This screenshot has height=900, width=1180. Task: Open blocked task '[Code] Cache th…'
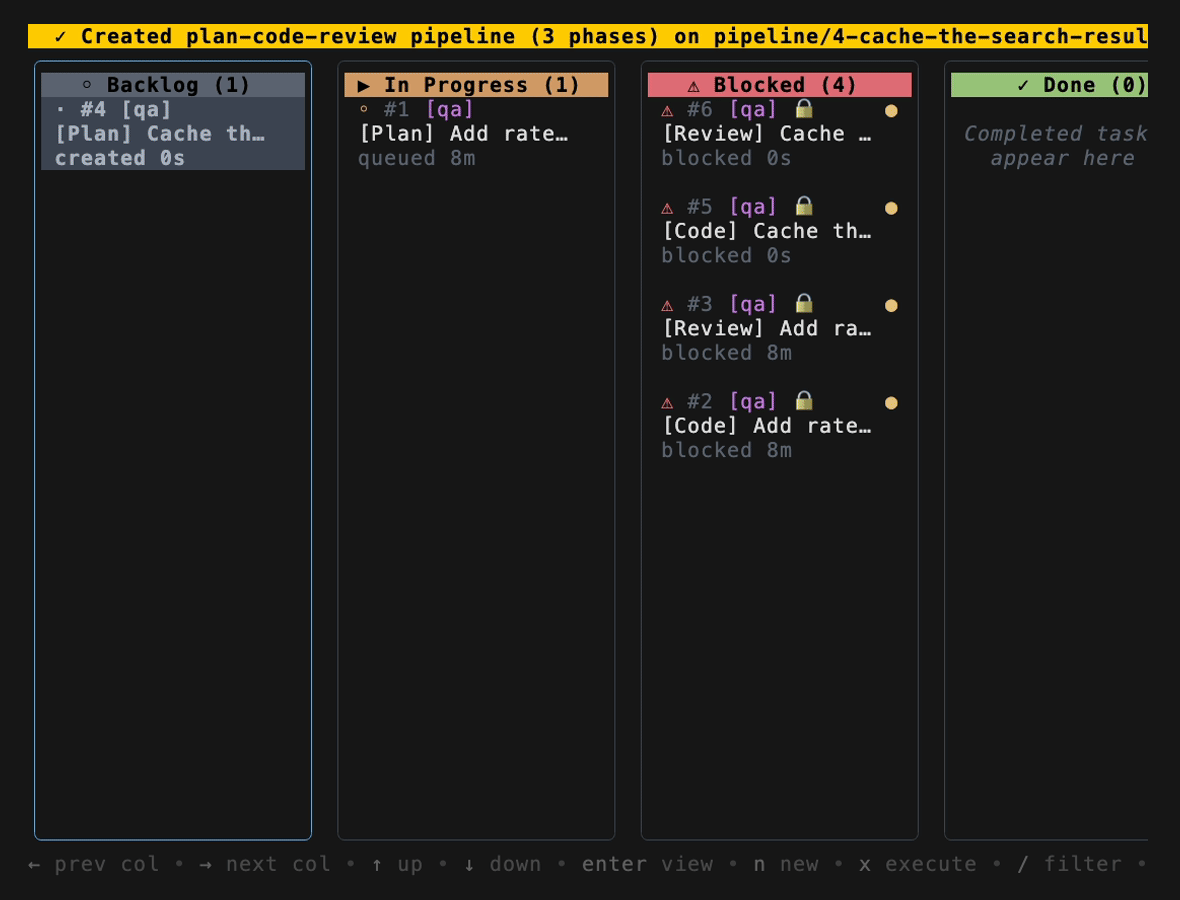point(780,231)
